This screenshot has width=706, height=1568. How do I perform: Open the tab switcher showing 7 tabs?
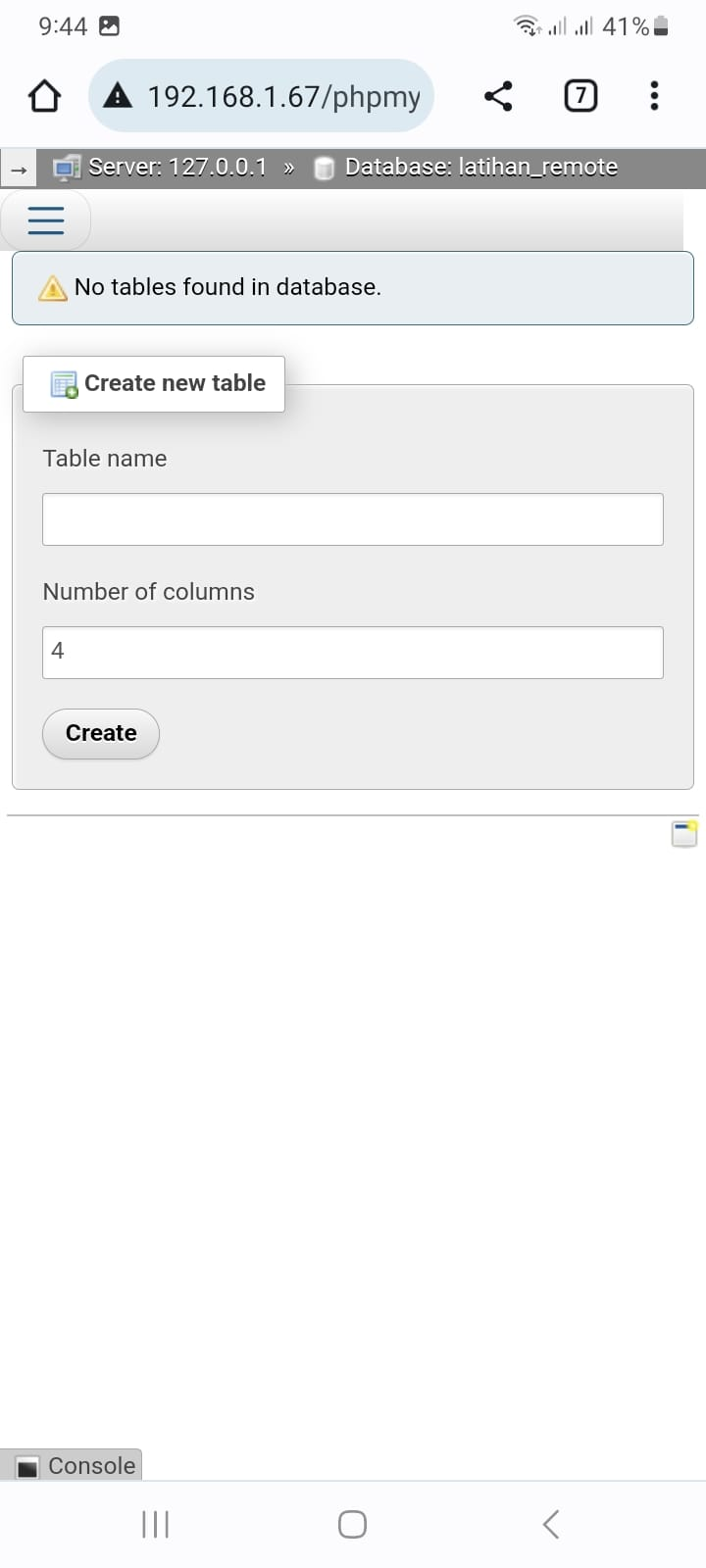click(580, 95)
